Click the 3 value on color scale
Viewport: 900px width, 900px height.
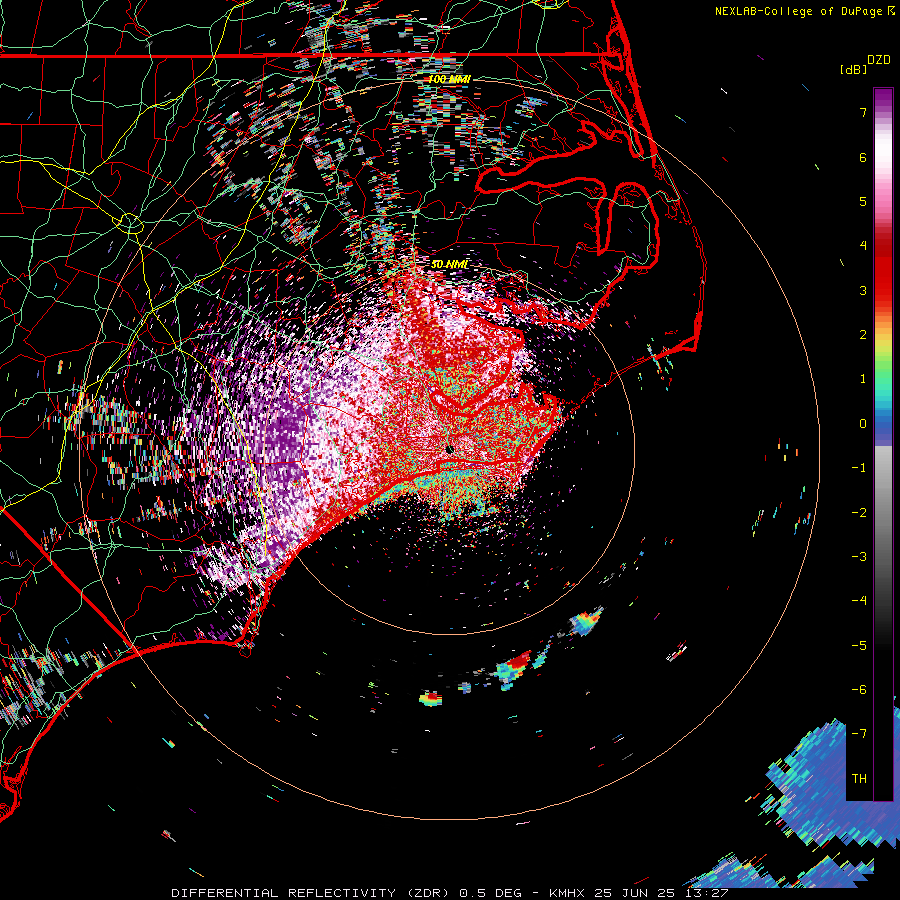(x=863, y=290)
